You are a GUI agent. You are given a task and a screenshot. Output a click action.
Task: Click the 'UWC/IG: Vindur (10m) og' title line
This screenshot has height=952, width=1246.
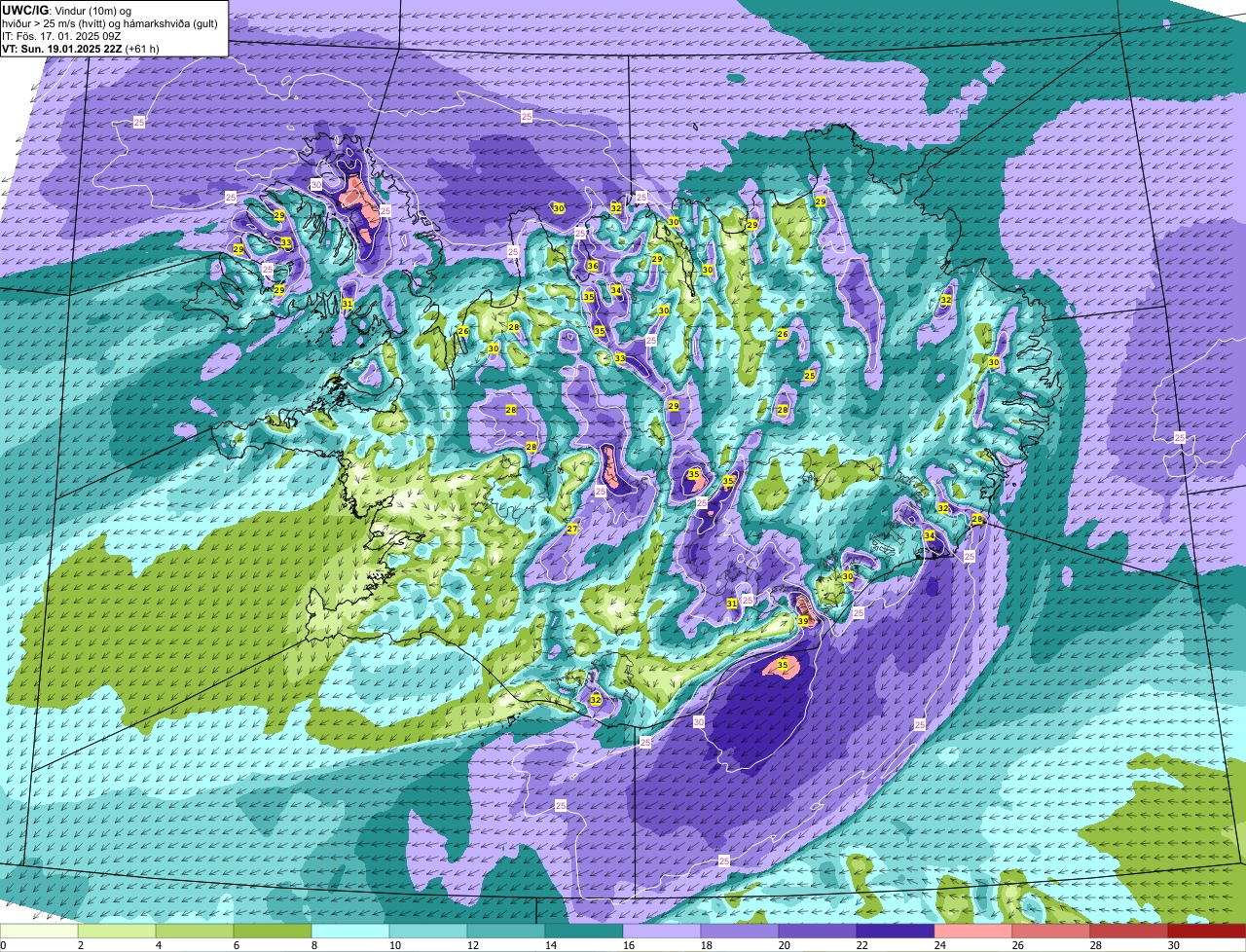tap(67, 10)
